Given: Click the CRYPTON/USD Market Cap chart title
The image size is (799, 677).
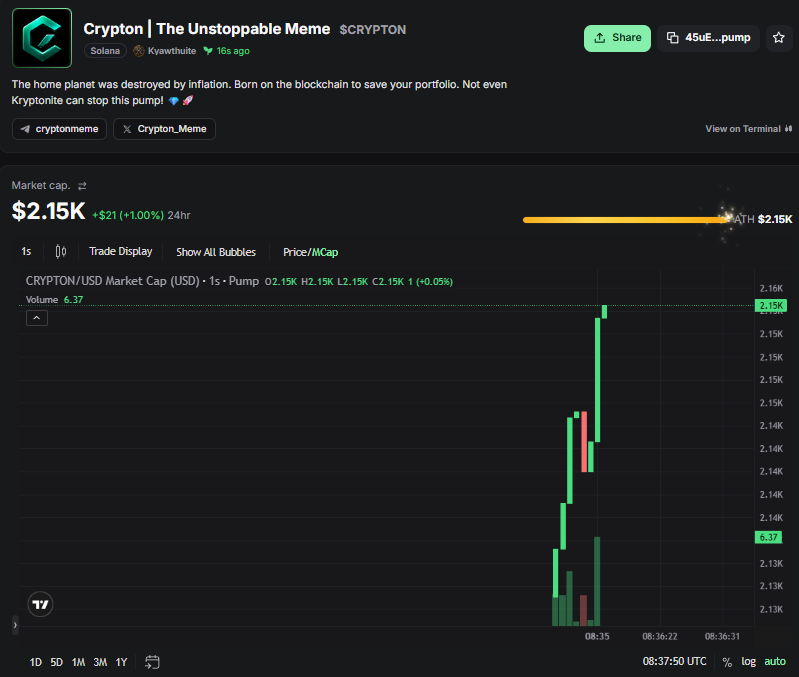Looking at the screenshot, I should pos(142,281).
